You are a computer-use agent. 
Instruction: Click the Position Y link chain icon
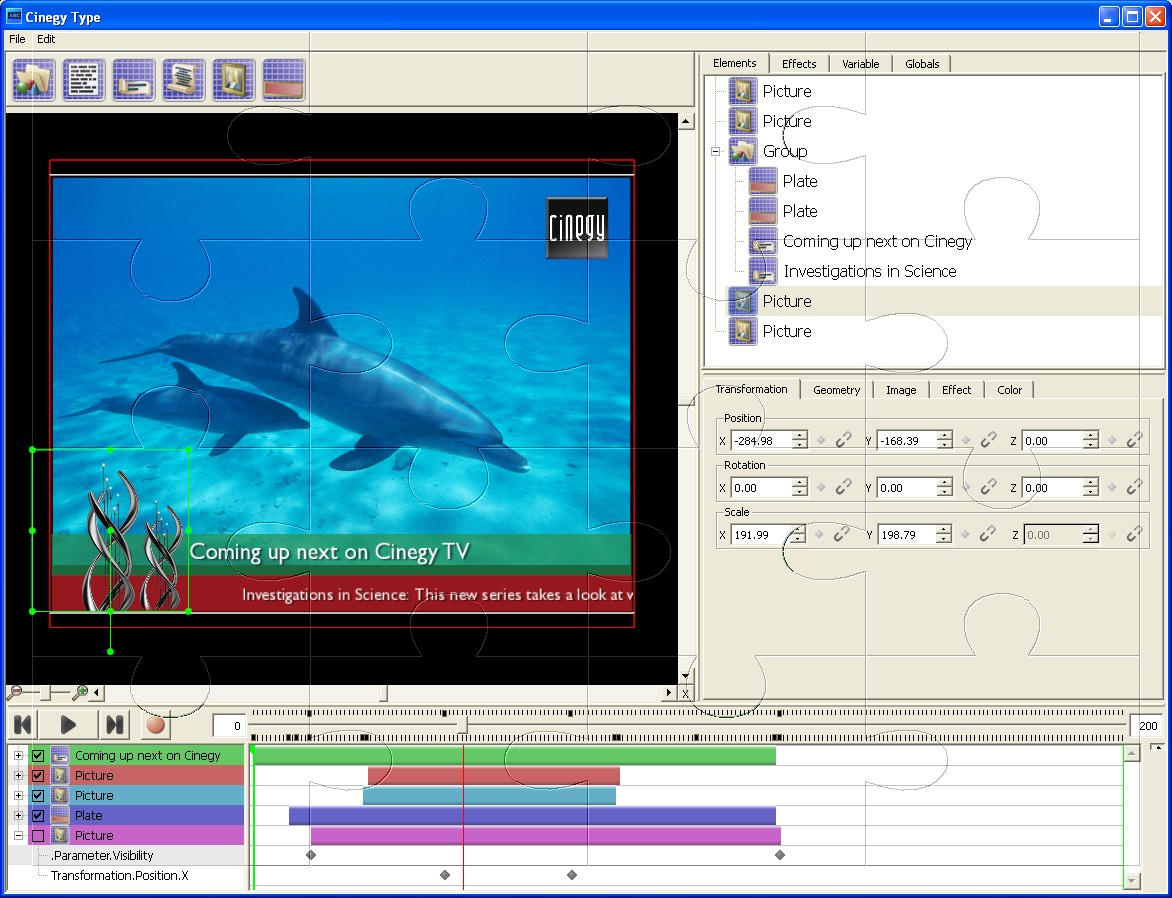pos(988,440)
